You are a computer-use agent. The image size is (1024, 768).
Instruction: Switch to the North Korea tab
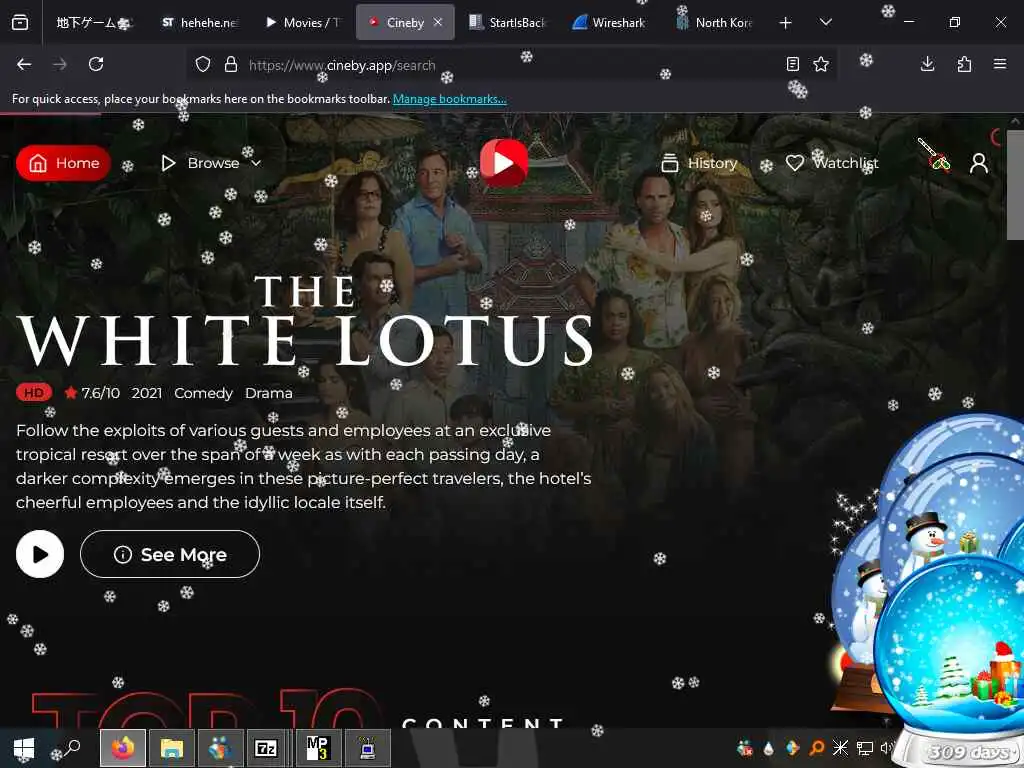point(714,22)
